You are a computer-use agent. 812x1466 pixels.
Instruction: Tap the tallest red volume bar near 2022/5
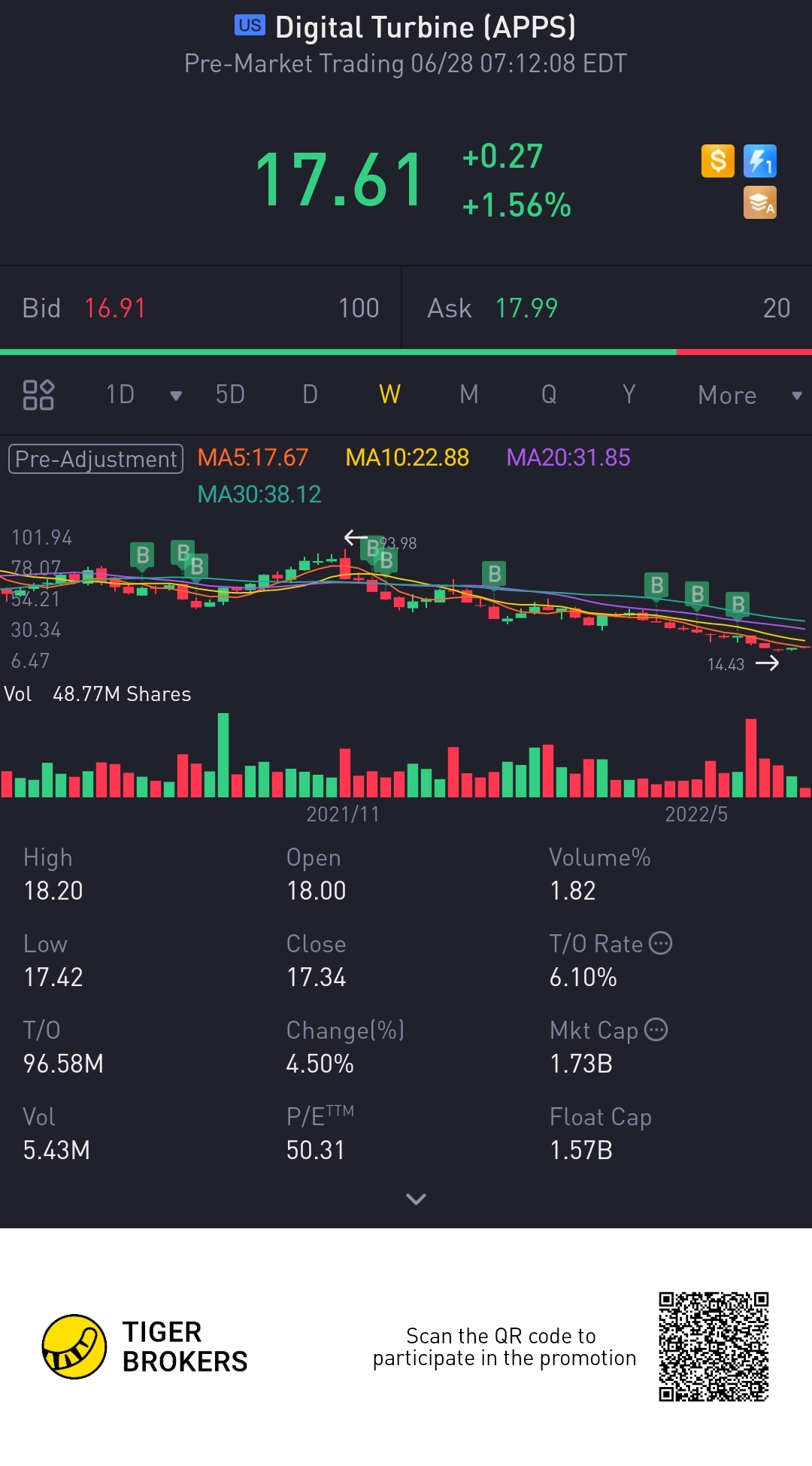pyautogui.click(x=751, y=758)
